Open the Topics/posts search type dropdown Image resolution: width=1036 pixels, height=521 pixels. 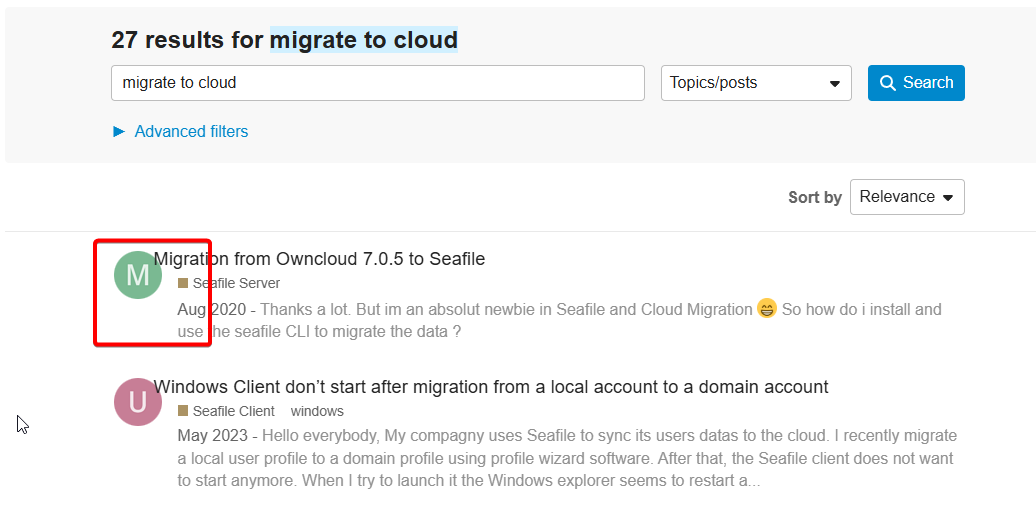tap(756, 83)
